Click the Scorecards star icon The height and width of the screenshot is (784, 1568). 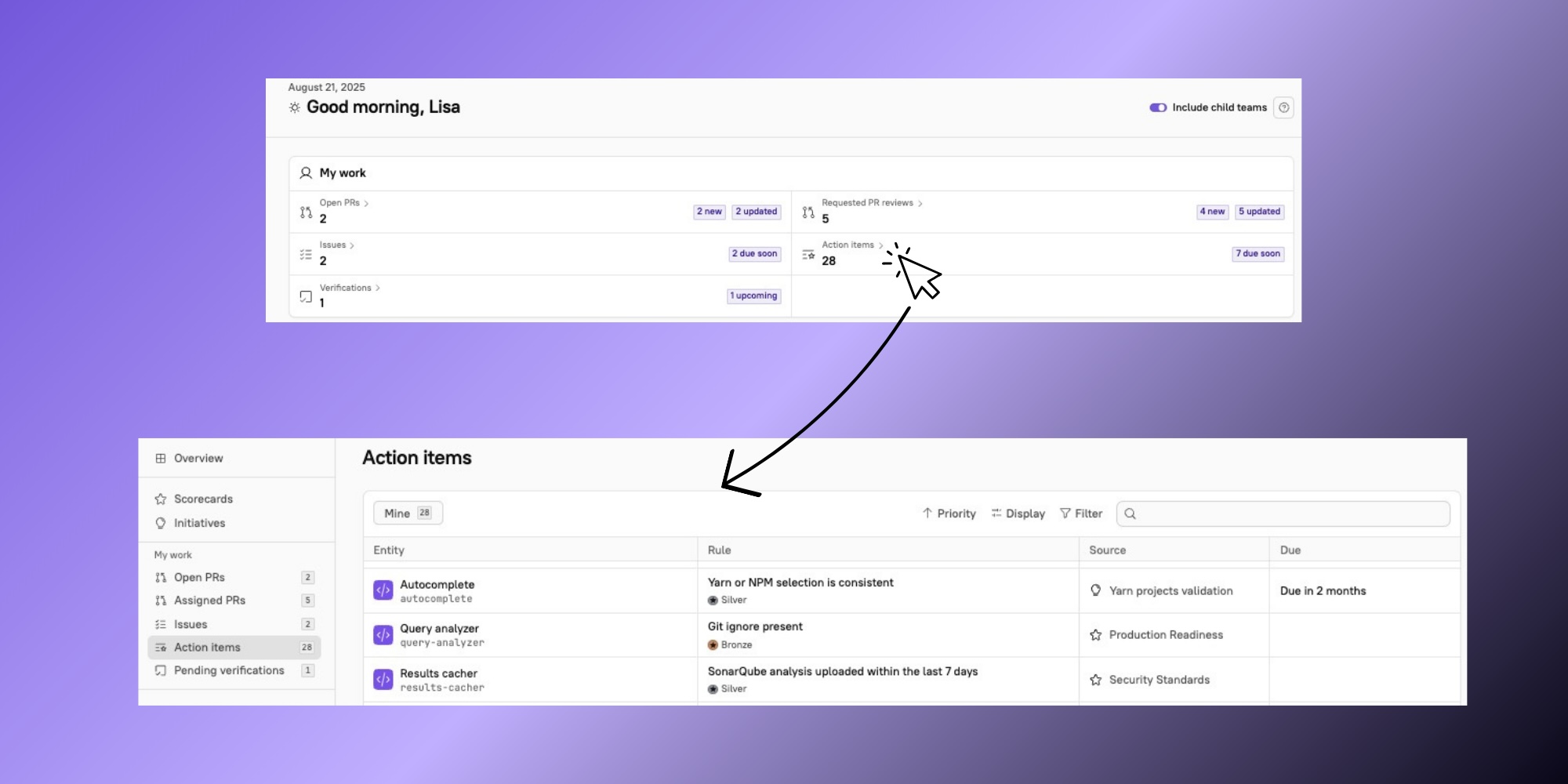click(x=161, y=499)
